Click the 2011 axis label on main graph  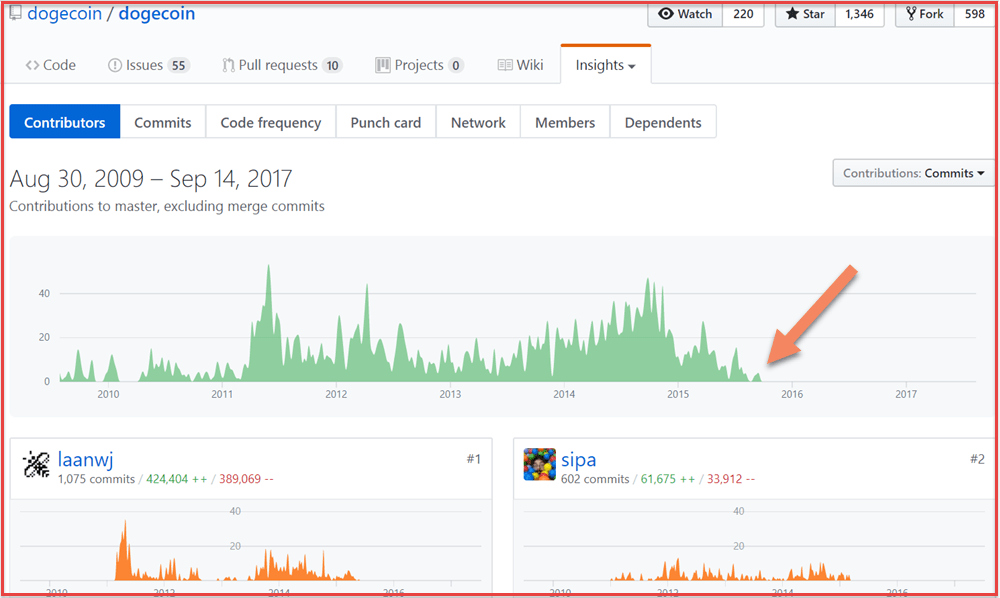coord(222,394)
